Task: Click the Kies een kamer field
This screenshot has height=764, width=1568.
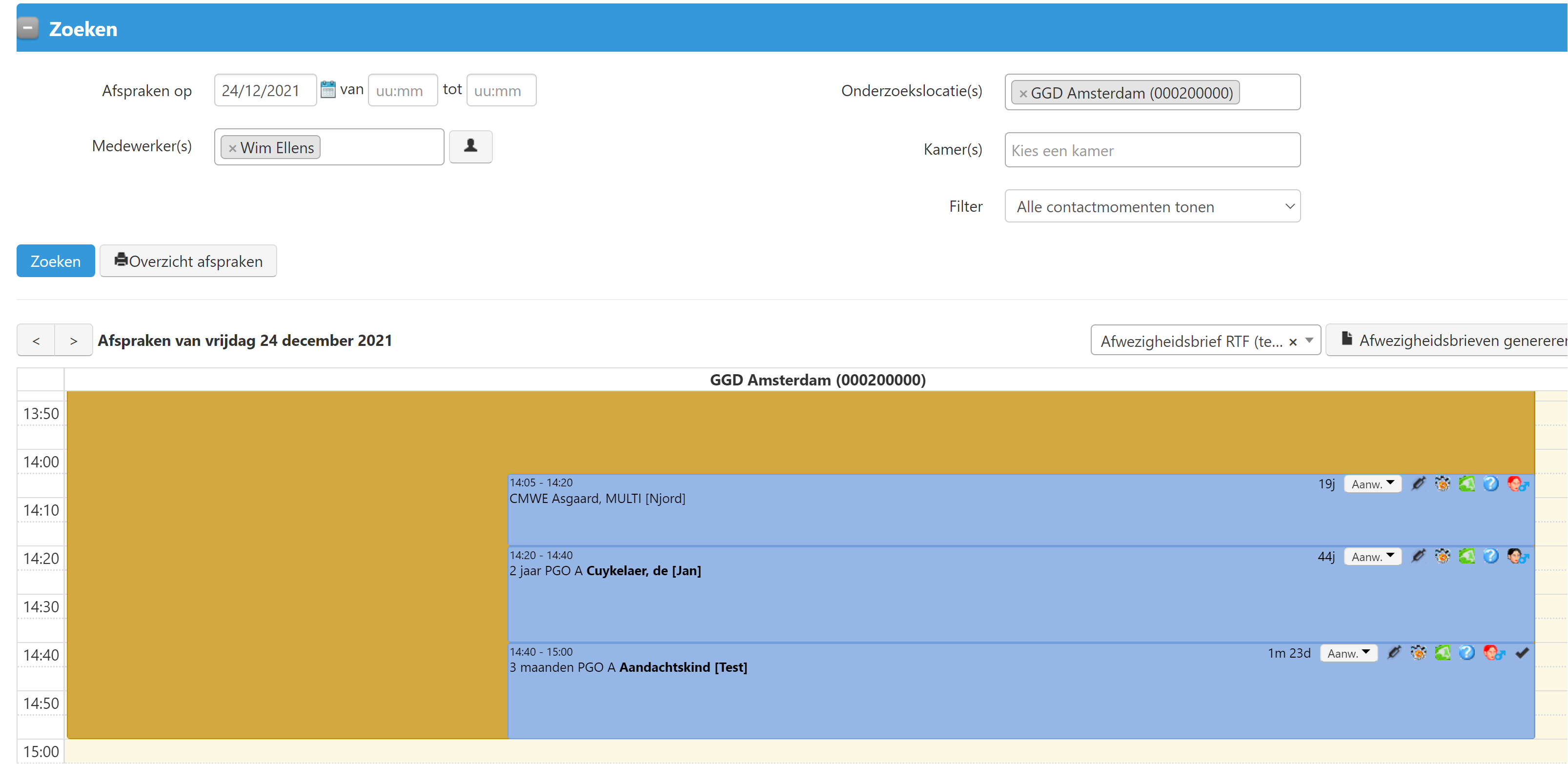Action: [x=1152, y=150]
